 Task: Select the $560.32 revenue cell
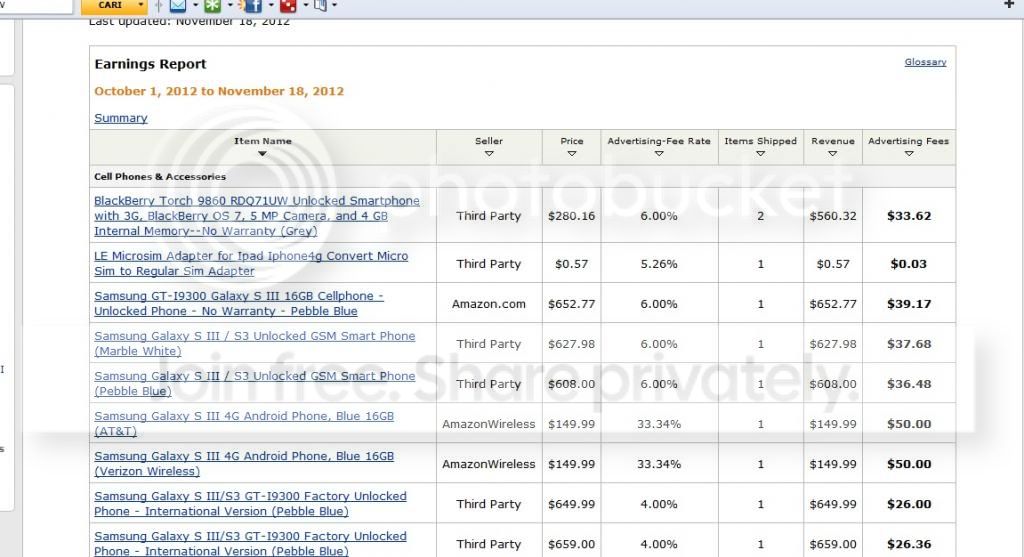click(833, 216)
